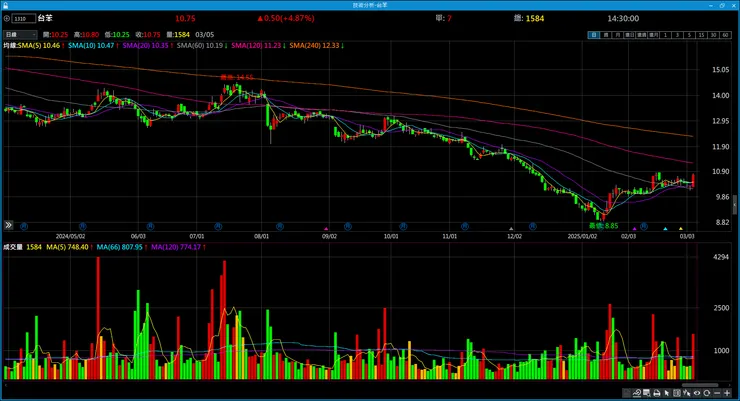Select the cursor pointer tool
Viewport: 740px width, 401px height.
[667, 393]
